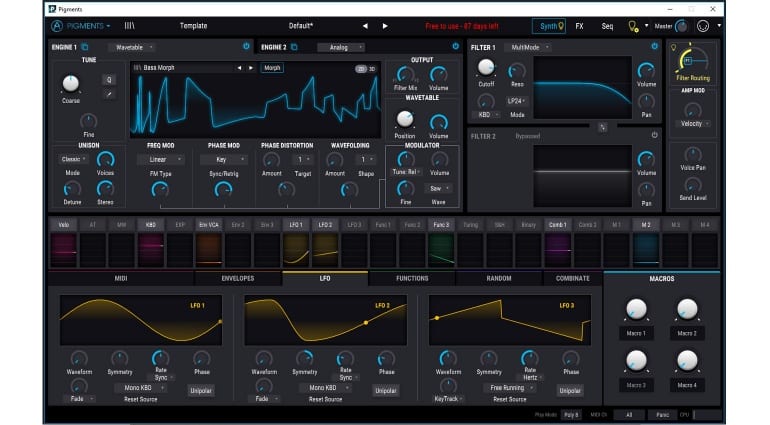This screenshot has width=770, height=425.
Task: Adjust the Macro 1 knob
Action: coord(636,310)
